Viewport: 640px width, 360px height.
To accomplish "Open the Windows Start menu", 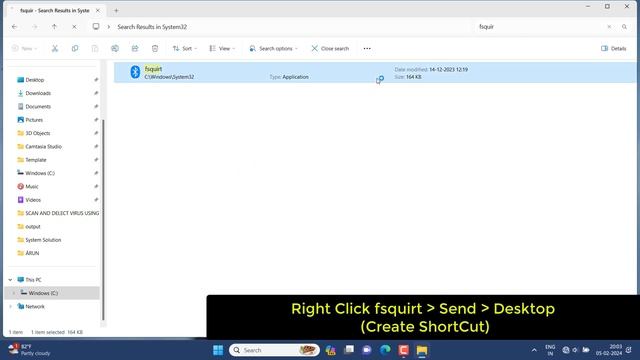I will [218, 350].
